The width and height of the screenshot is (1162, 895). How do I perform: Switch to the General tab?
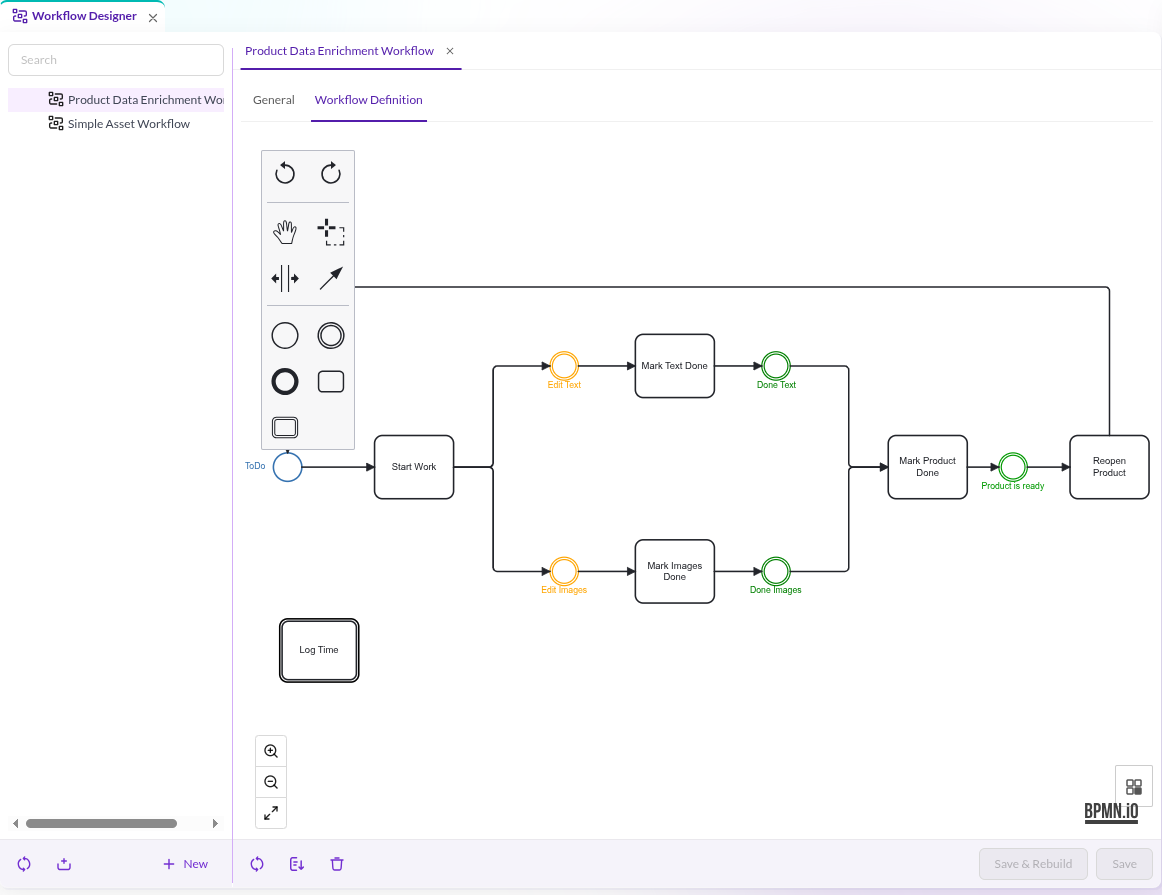click(273, 100)
